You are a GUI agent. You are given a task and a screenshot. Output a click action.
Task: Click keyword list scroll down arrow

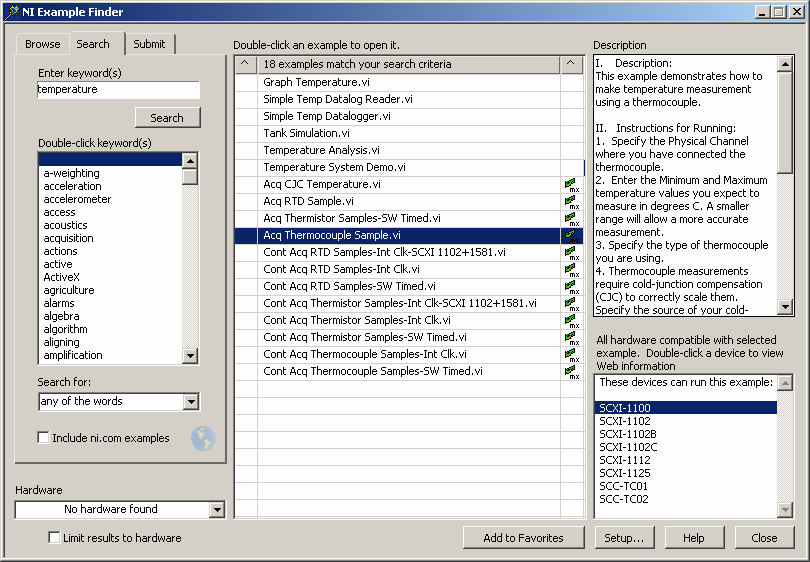coord(190,355)
